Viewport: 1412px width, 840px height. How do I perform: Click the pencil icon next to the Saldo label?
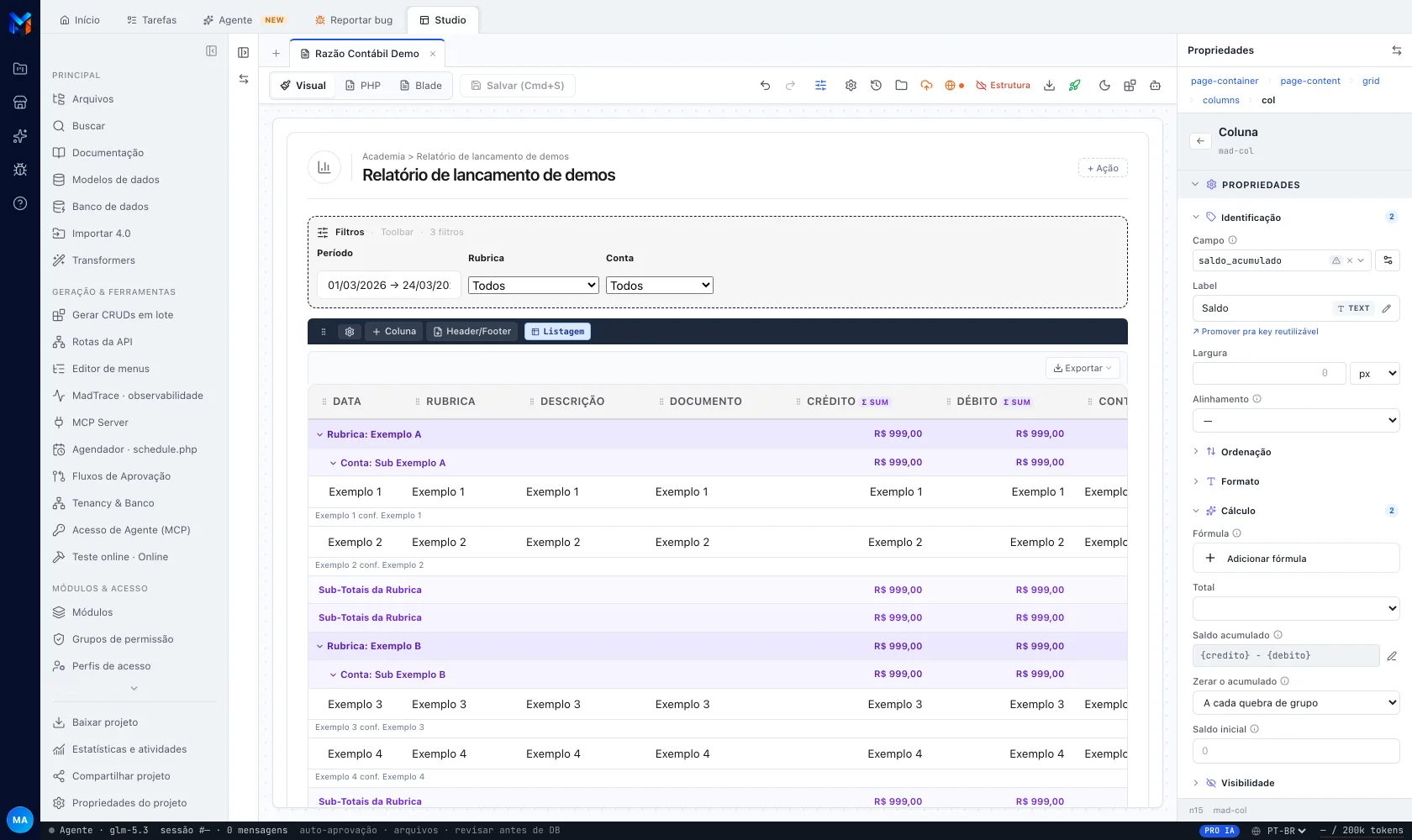pyautogui.click(x=1387, y=308)
